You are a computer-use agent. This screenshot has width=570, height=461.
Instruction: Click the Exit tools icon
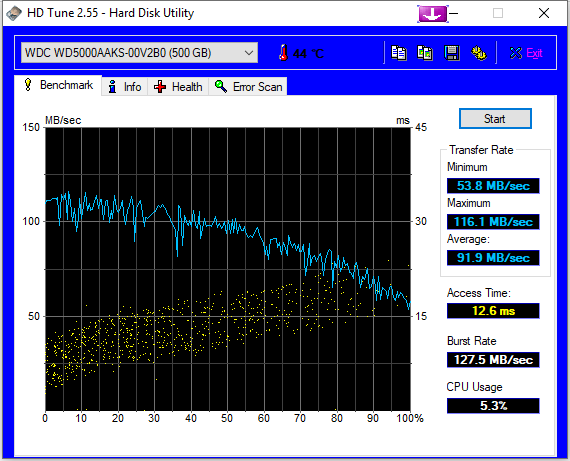click(515, 53)
